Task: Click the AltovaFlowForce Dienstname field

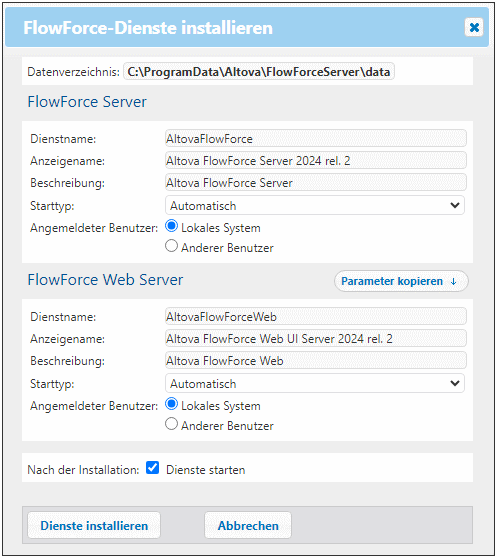Action: point(316,138)
